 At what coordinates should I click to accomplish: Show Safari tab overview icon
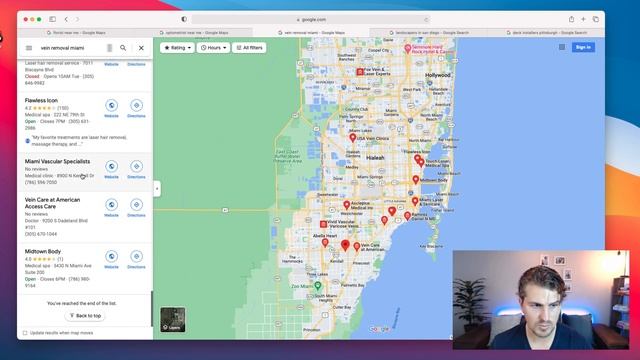(x=596, y=19)
